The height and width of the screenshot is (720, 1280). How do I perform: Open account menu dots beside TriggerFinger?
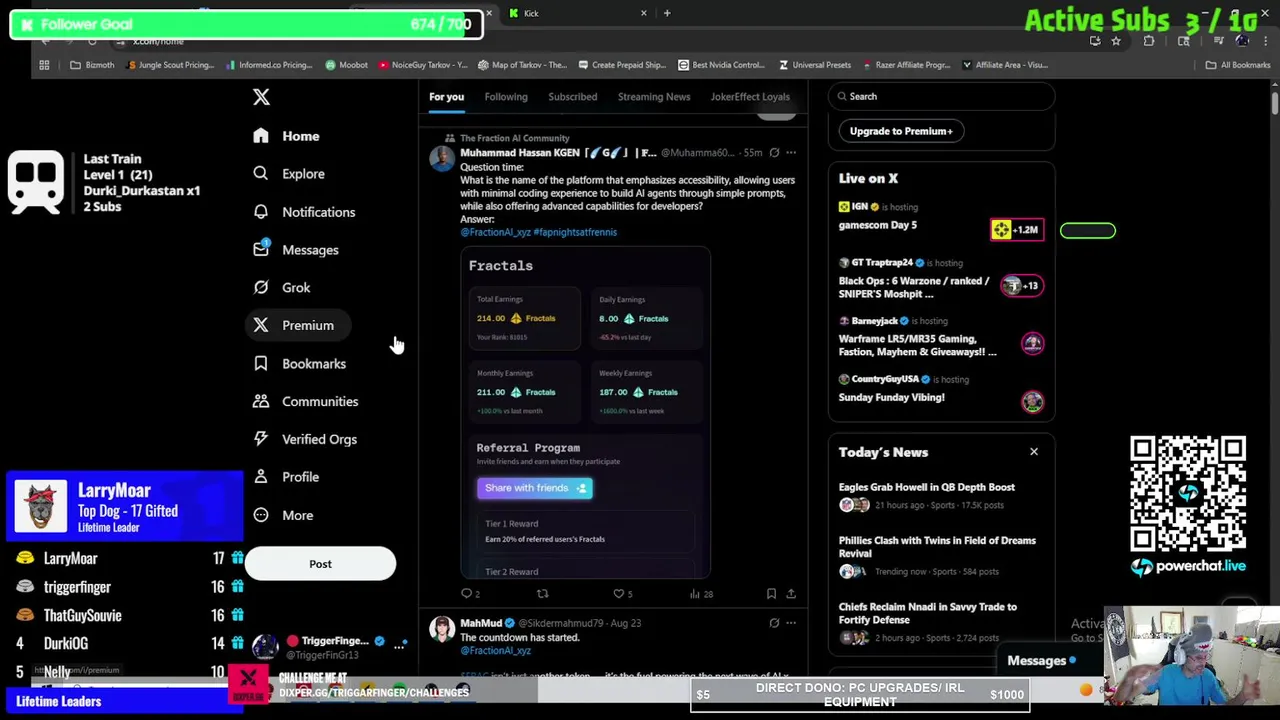click(x=399, y=647)
